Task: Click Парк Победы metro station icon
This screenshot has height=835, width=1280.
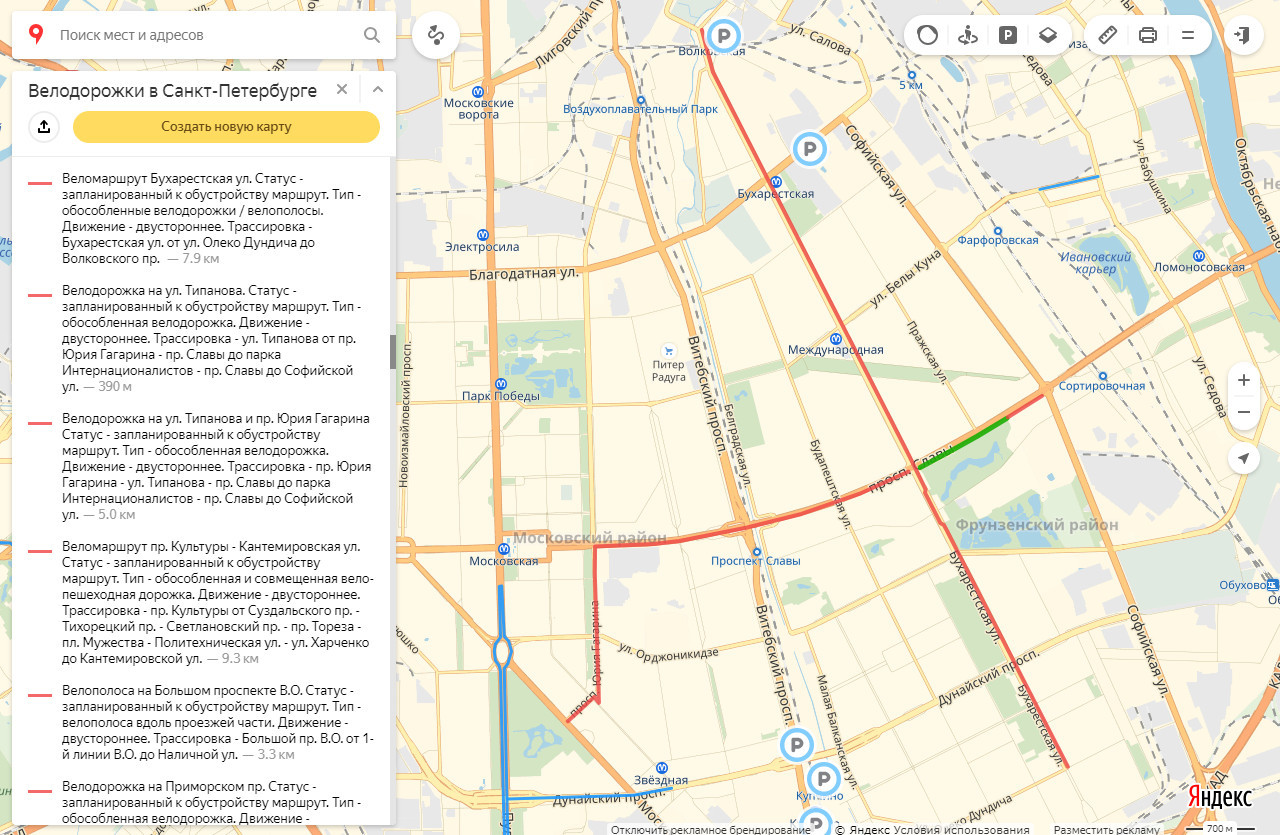Action: click(500, 382)
